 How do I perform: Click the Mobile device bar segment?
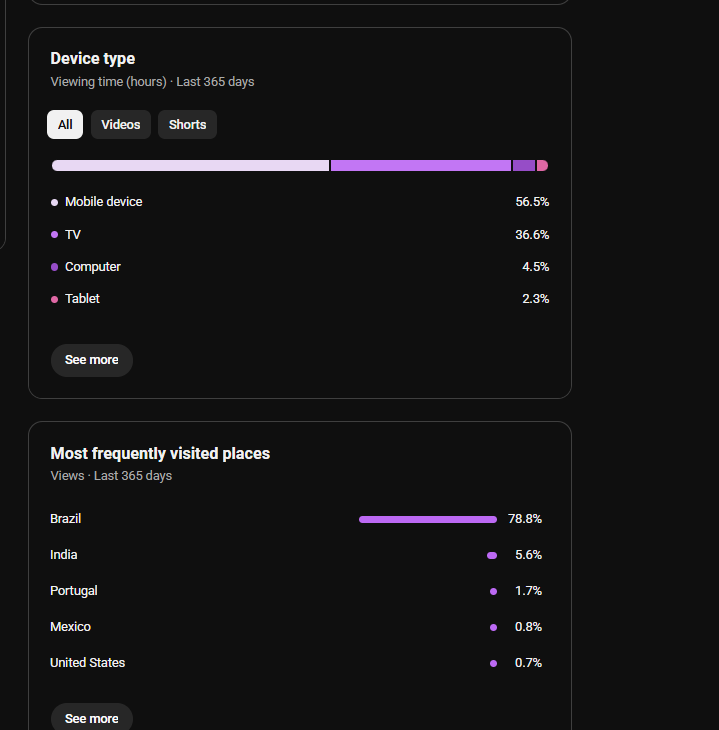(190, 165)
